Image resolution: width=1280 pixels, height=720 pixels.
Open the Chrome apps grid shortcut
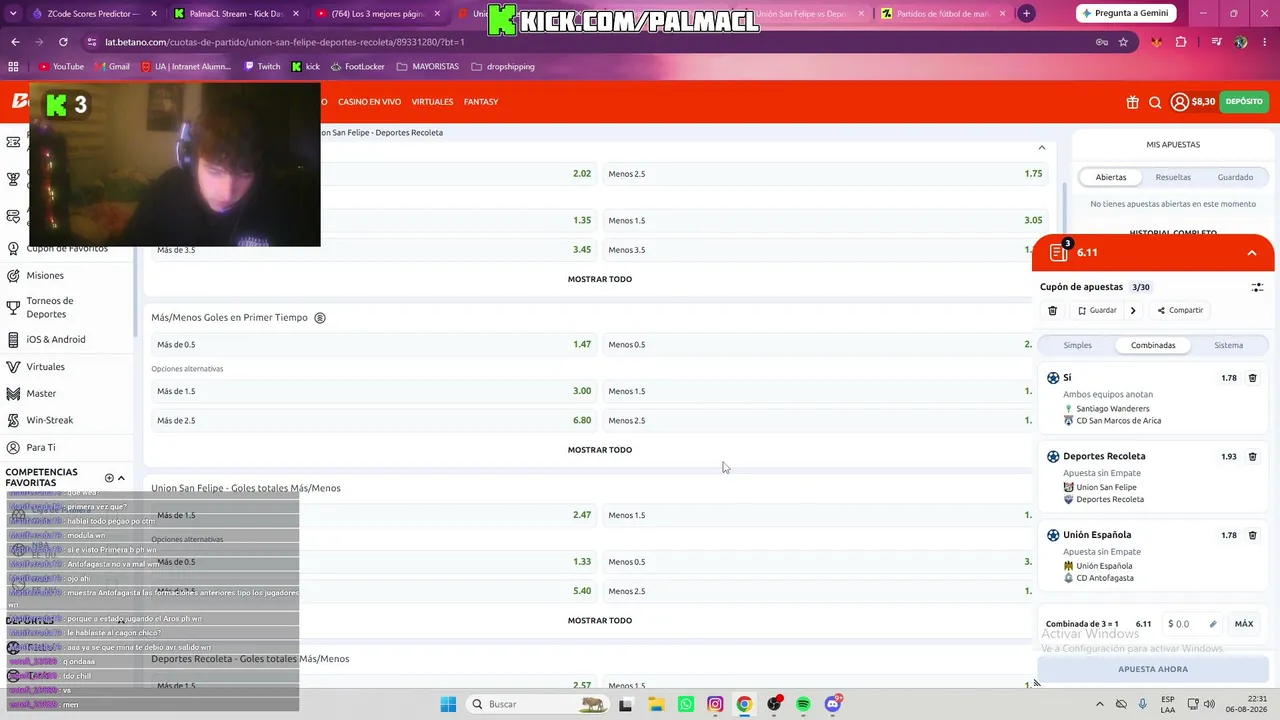pos(13,67)
